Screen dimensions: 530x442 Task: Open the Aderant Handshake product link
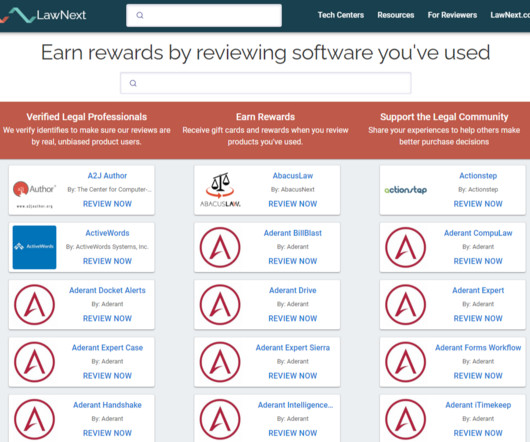pyautogui.click(x=107, y=405)
